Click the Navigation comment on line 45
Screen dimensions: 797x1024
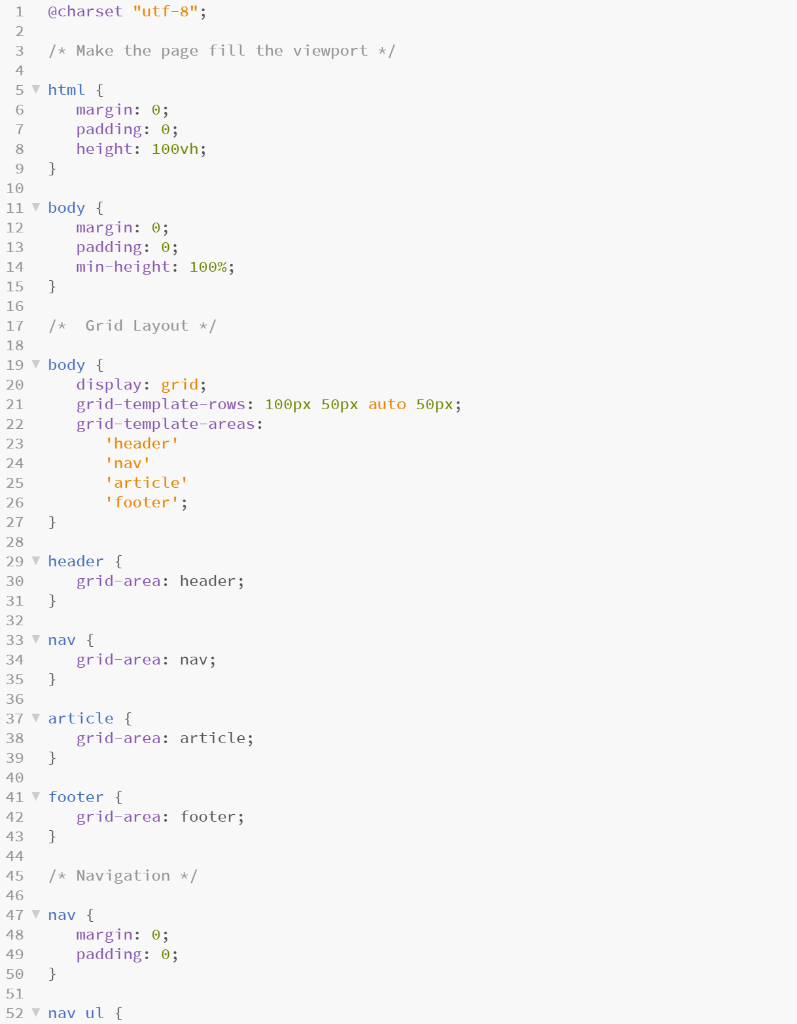123,876
